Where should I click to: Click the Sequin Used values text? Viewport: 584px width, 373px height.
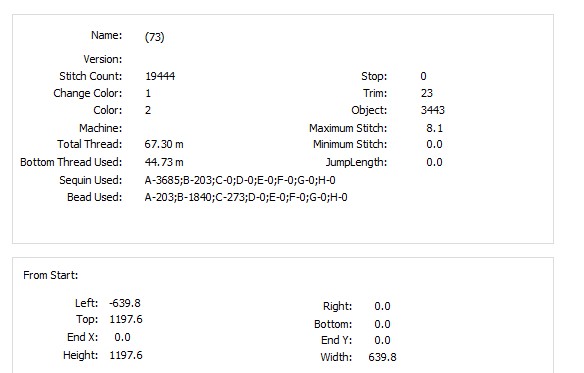pos(240,180)
